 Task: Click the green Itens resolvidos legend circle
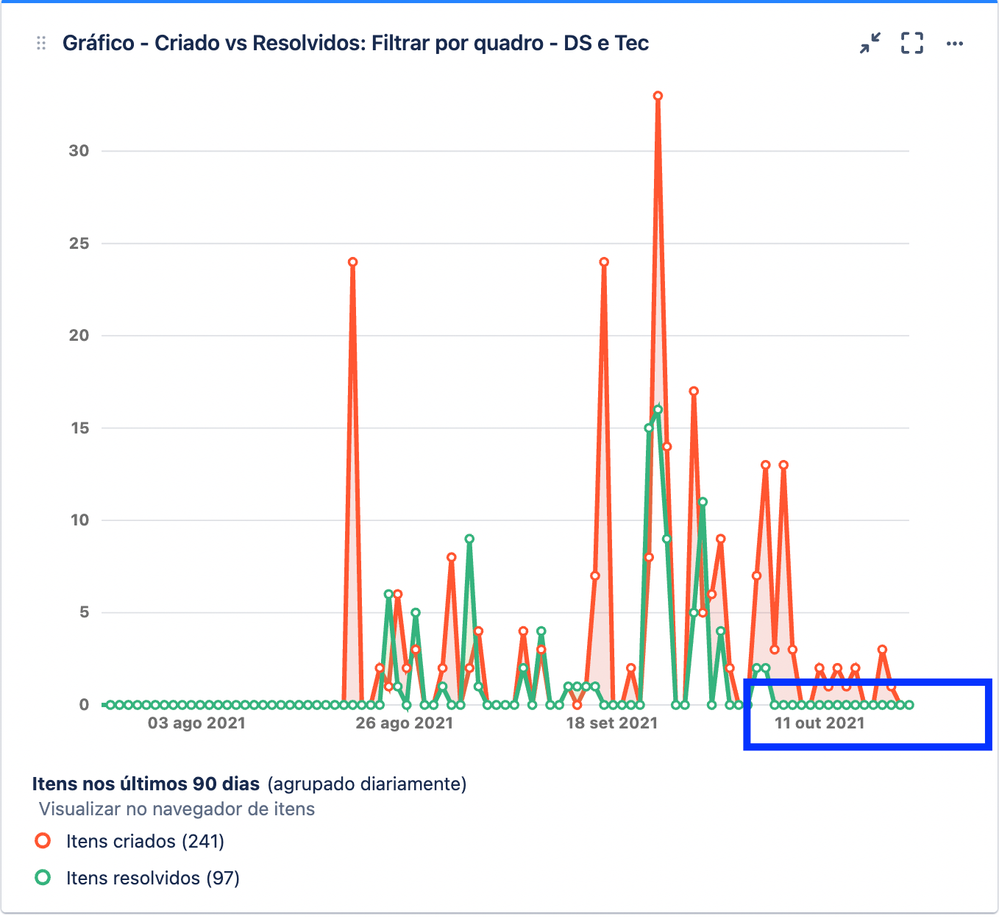coord(43,877)
